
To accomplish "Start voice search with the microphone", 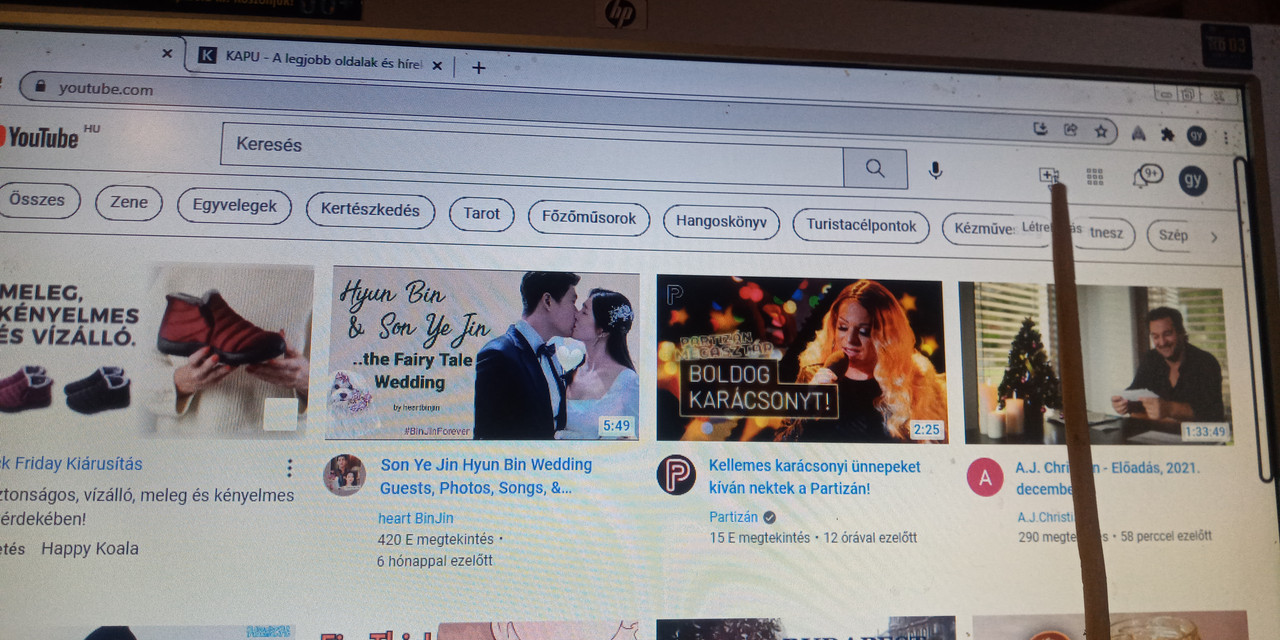I will [935, 170].
